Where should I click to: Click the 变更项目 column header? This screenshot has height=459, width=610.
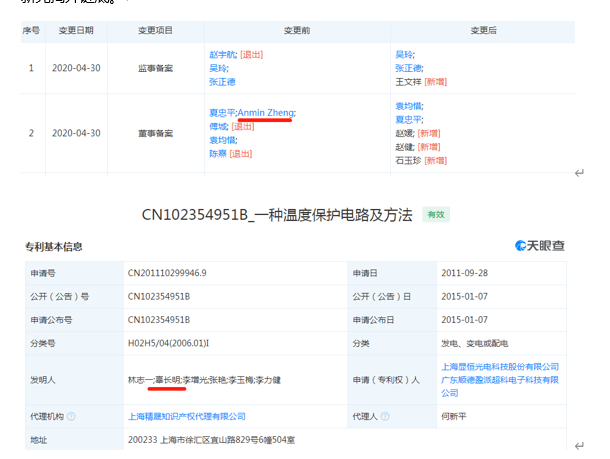155,30
